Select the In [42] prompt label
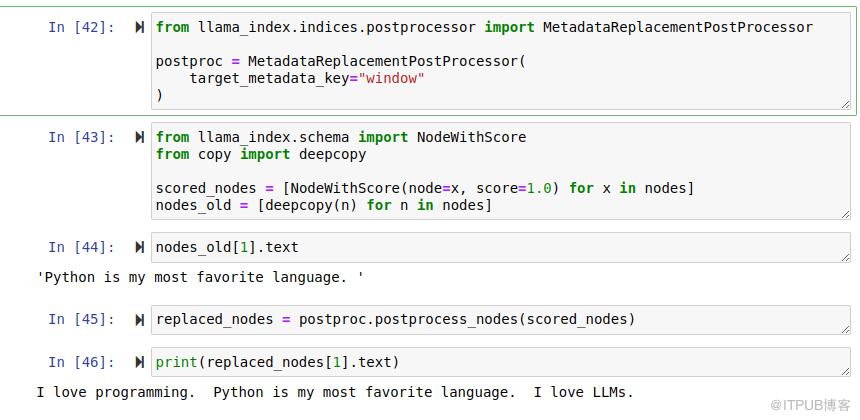Screen dimensions: 860x420 point(81,27)
